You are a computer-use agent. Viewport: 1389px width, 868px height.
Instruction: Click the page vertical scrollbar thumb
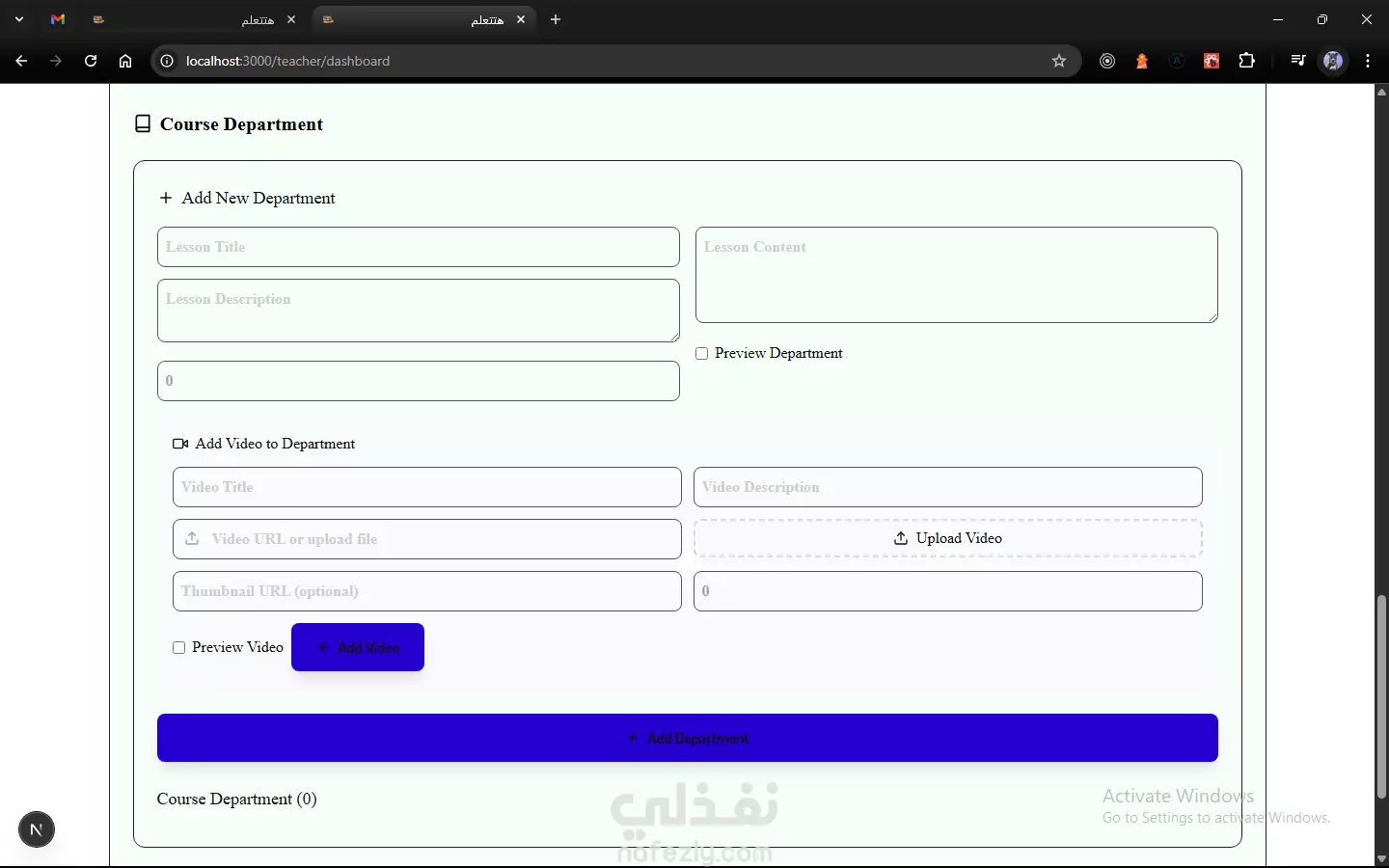click(x=1381, y=696)
